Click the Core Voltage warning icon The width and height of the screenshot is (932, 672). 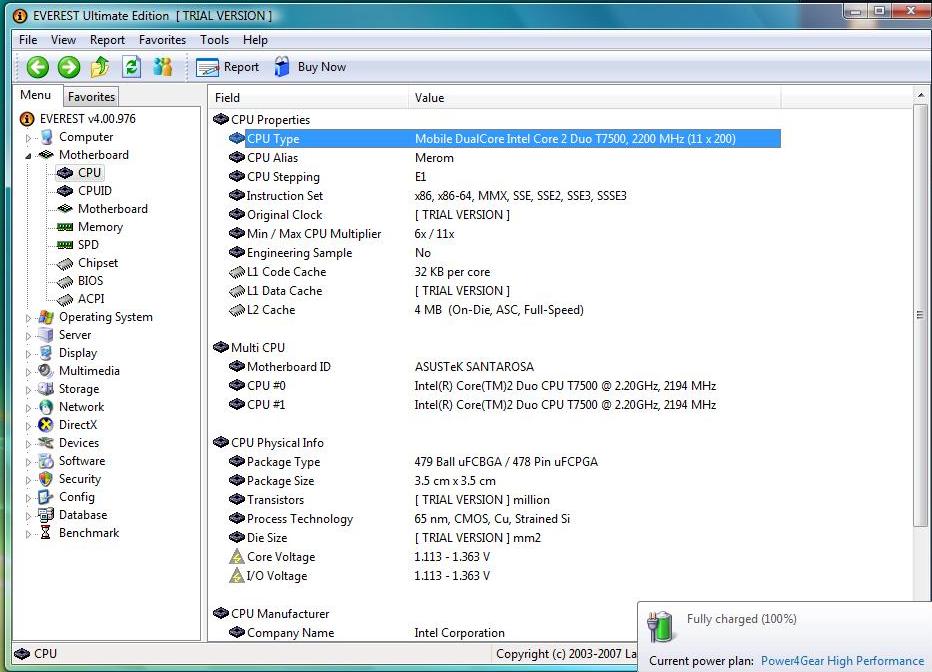[237, 557]
